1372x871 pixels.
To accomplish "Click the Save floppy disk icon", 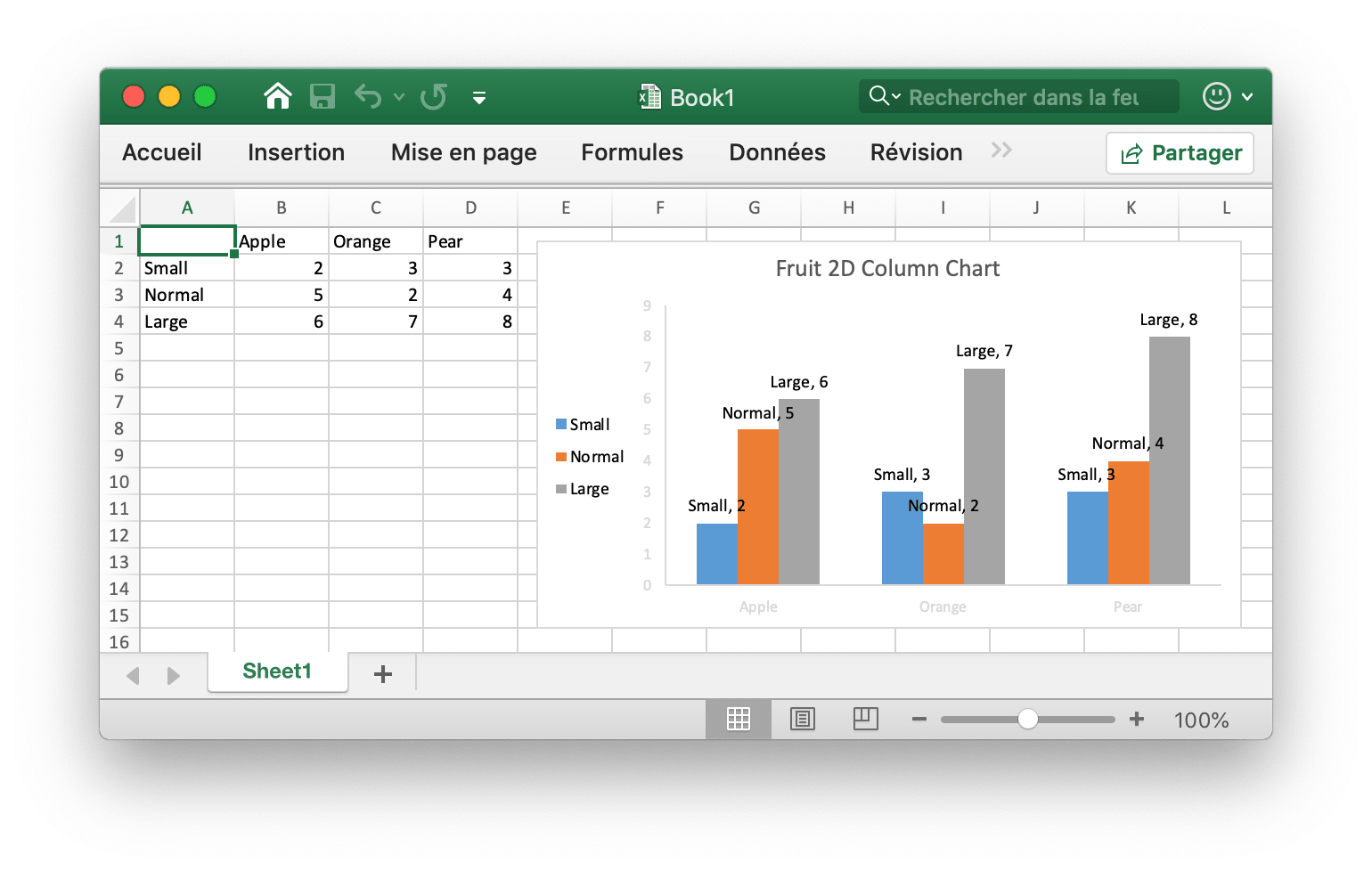I will 322,96.
